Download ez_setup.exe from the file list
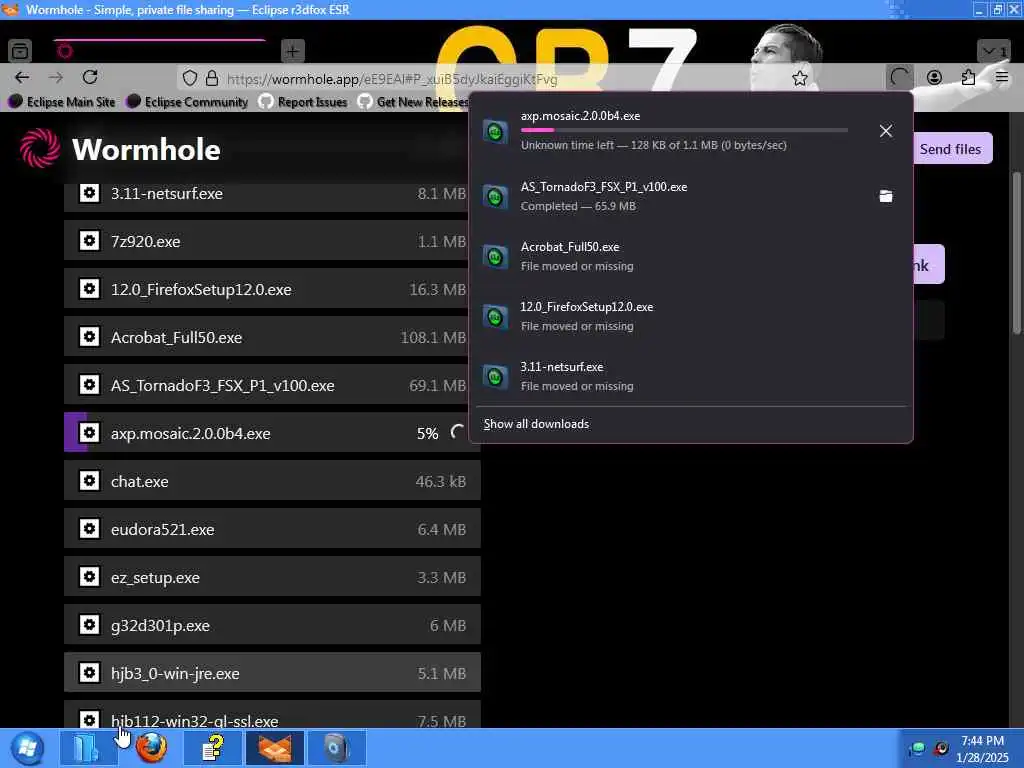The height and width of the screenshot is (768, 1024). point(272,577)
